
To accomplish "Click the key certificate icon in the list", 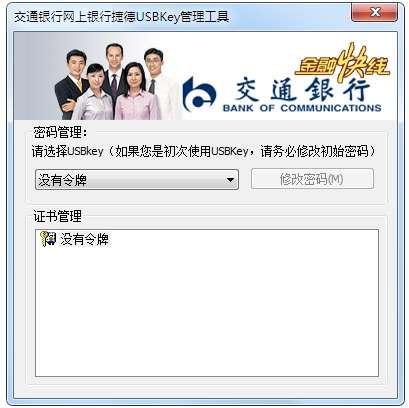I will coord(48,239).
